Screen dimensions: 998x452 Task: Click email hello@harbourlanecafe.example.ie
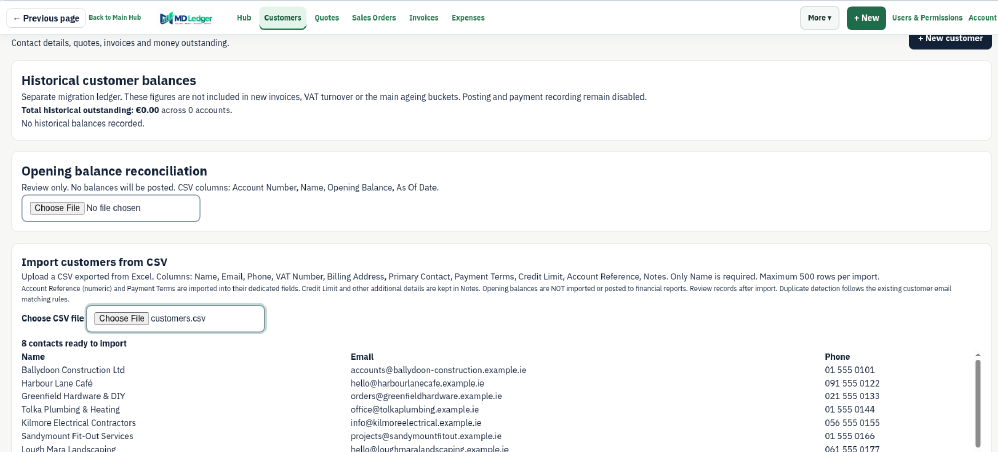click(x=418, y=383)
